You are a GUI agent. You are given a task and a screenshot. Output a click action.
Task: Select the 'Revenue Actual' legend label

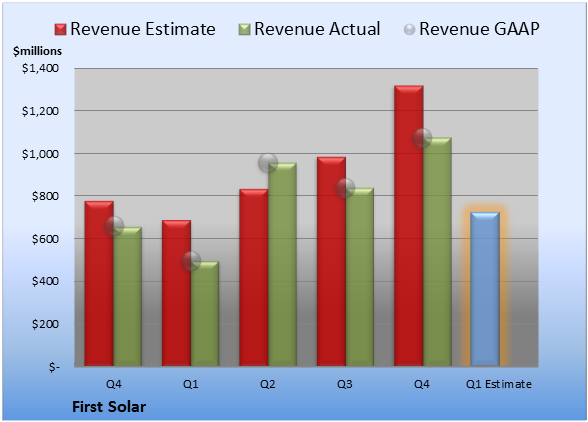(x=317, y=29)
